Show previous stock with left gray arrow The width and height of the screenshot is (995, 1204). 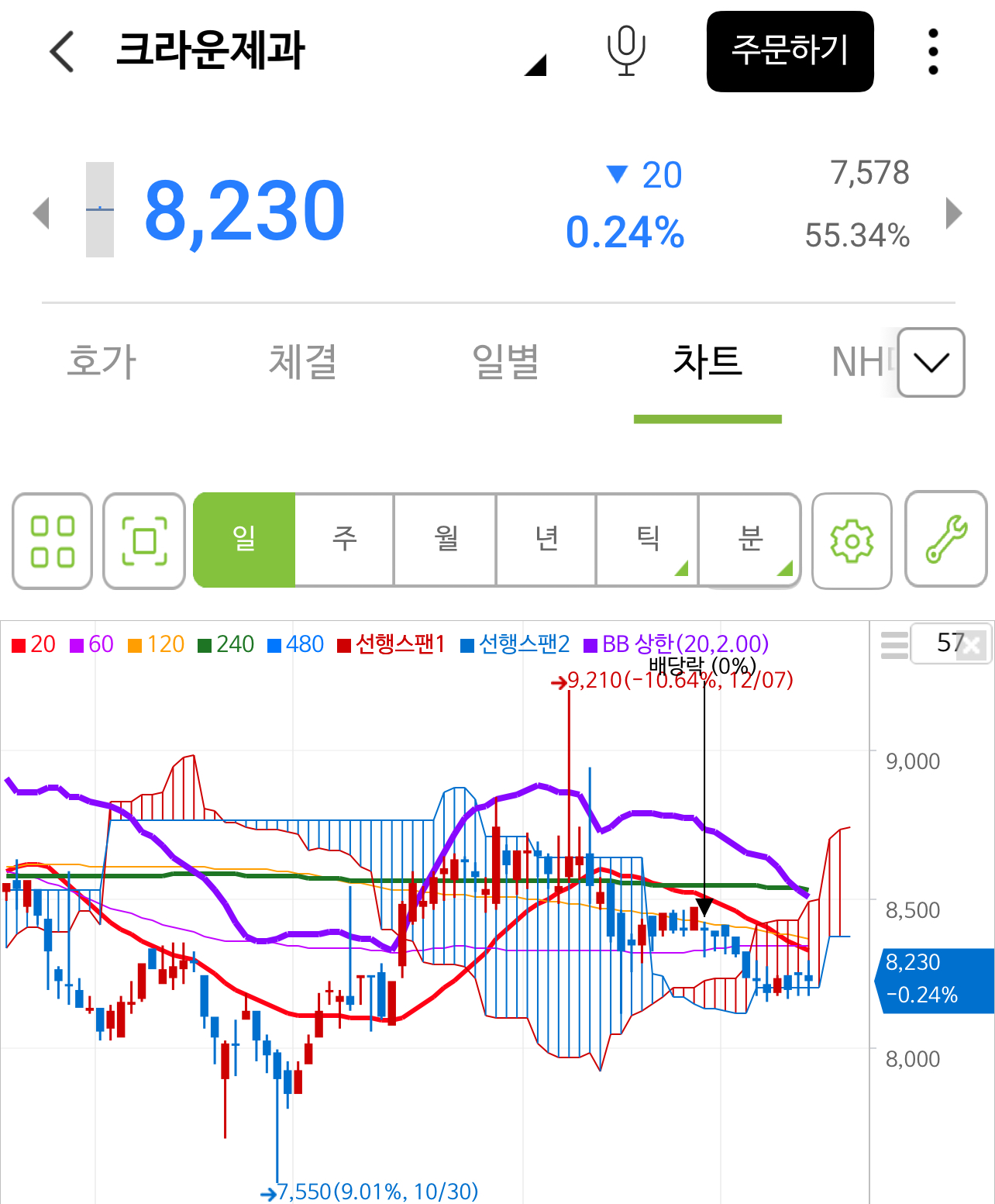(42, 212)
